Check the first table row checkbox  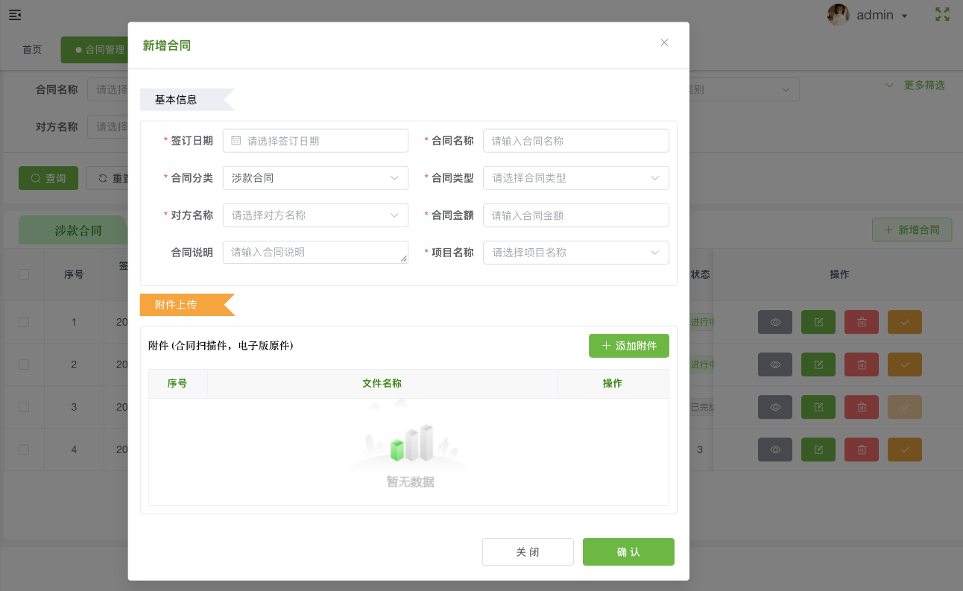(23, 322)
